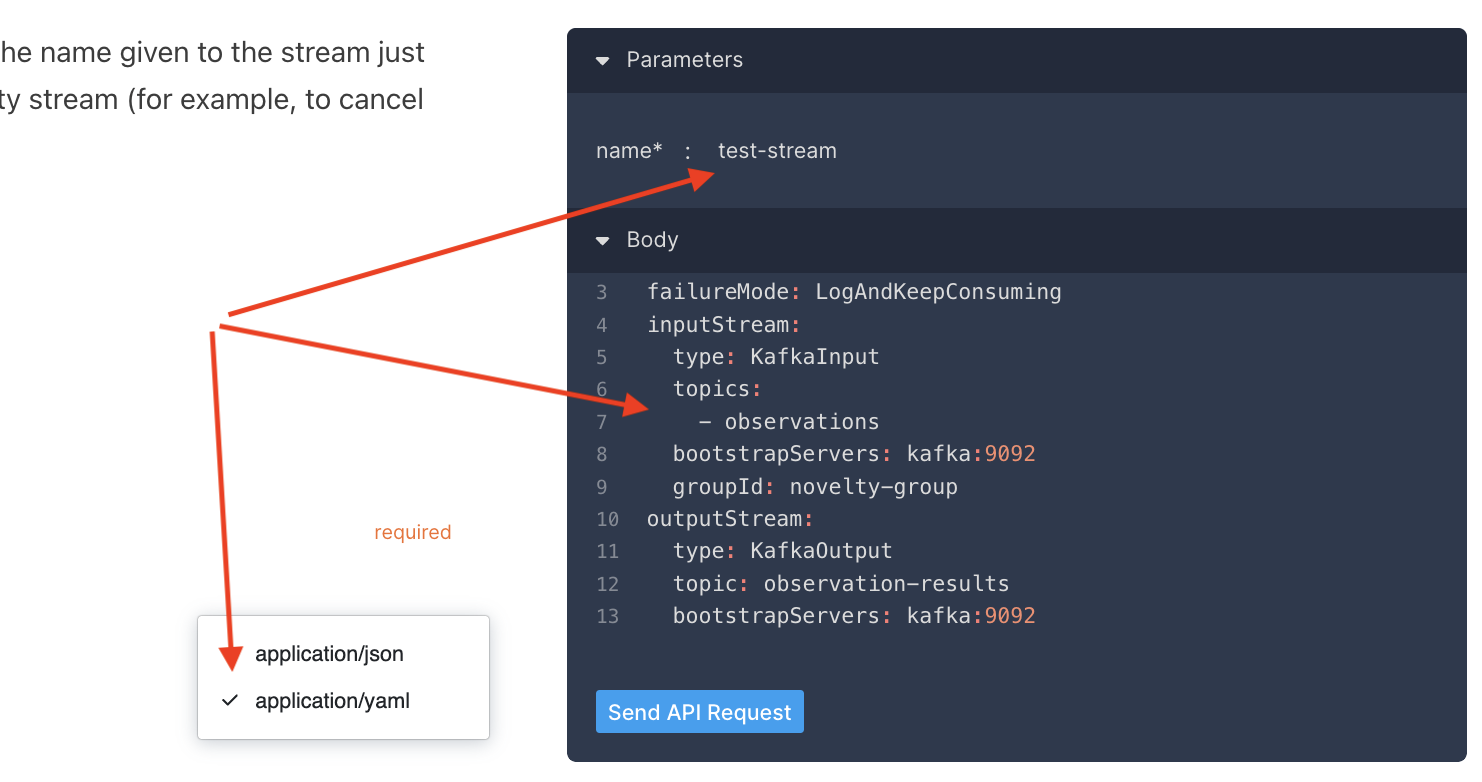Image resolution: width=1482 pixels, height=782 pixels.
Task: Click line number 3 in editor gutter
Action: click(602, 293)
